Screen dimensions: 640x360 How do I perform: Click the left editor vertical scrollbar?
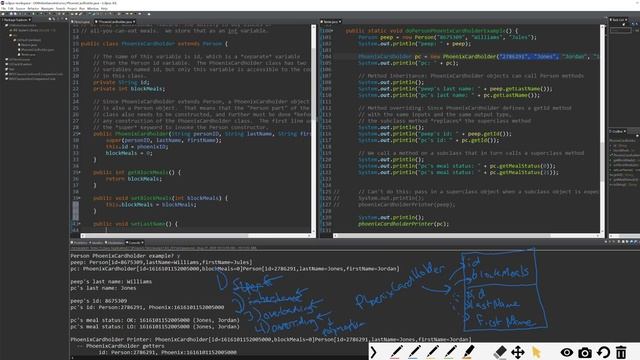click(313, 129)
